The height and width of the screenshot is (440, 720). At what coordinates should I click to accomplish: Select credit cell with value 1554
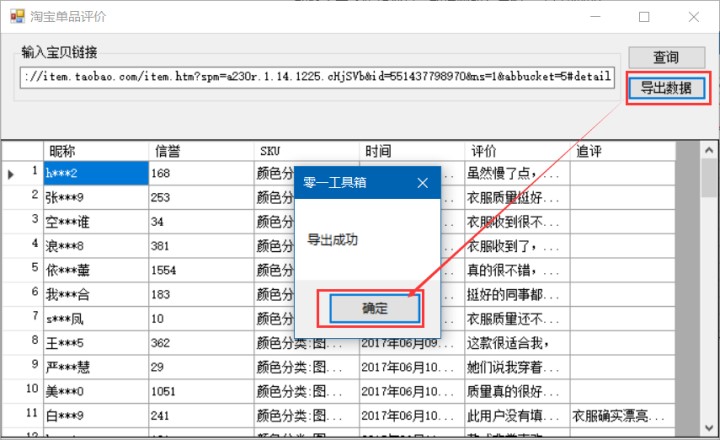200,270
